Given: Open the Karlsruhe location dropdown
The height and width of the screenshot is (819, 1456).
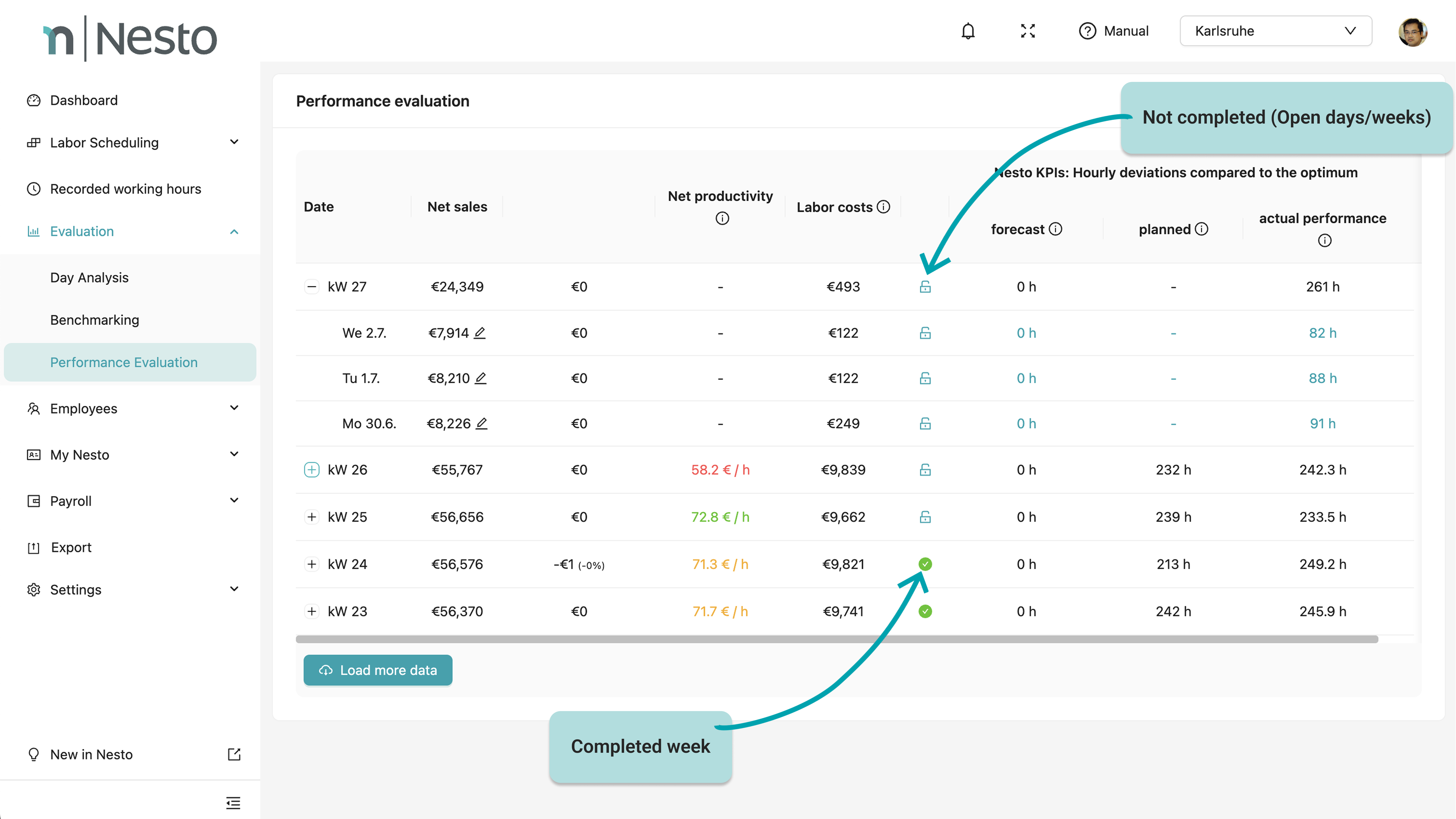Looking at the screenshot, I should click(1275, 31).
